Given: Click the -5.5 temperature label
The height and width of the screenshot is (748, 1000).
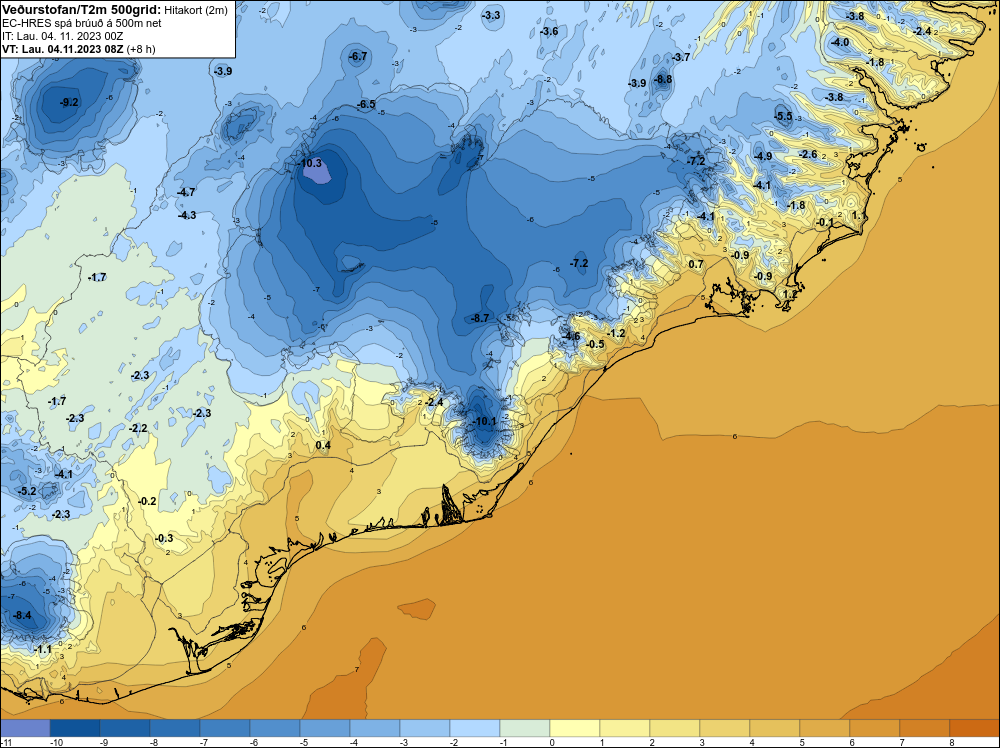Looking at the screenshot, I should click(x=783, y=116).
